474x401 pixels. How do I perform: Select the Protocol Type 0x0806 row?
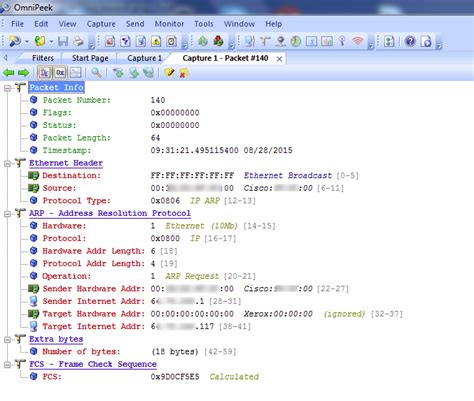(142, 201)
